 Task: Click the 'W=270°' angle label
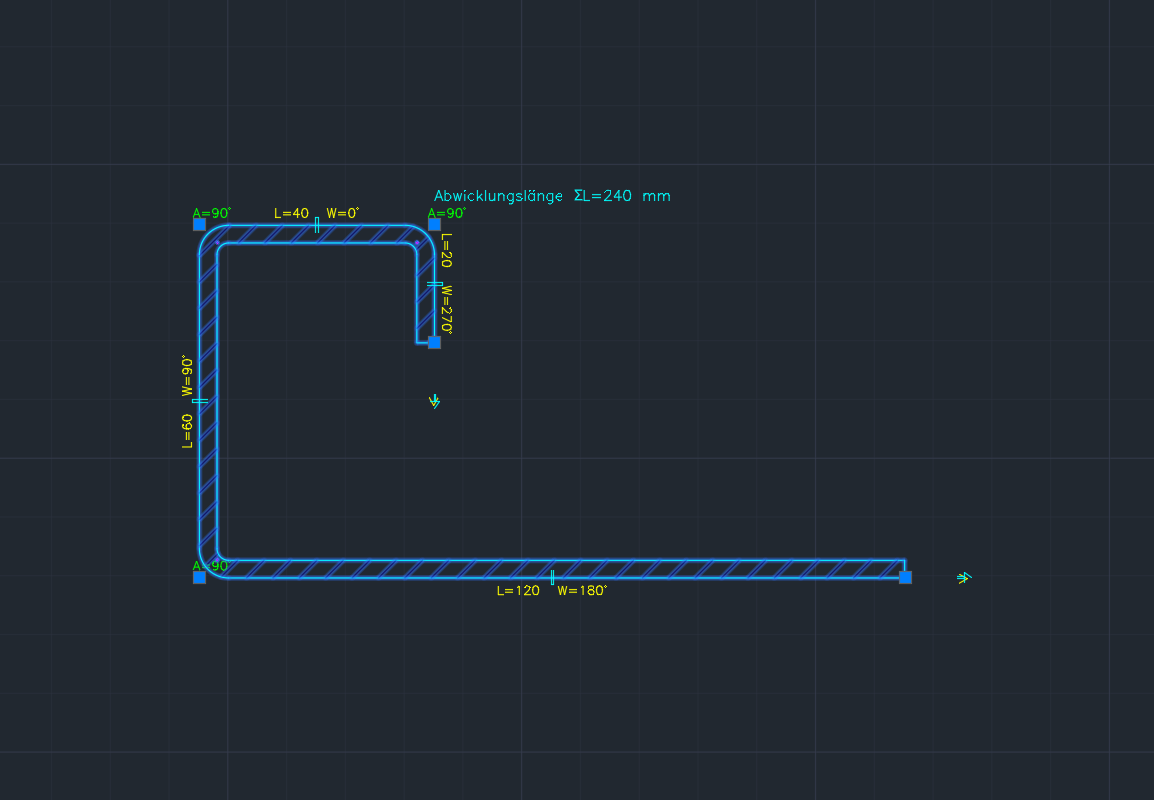[446, 310]
